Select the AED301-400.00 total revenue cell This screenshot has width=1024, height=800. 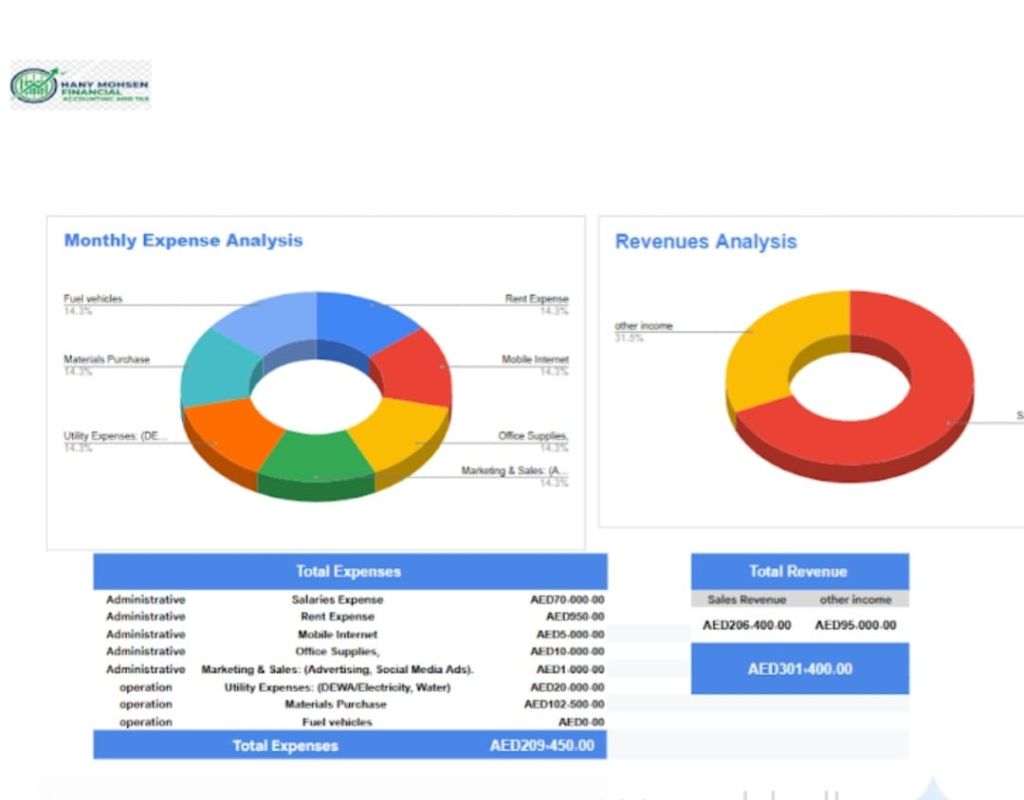(x=799, y=669)
